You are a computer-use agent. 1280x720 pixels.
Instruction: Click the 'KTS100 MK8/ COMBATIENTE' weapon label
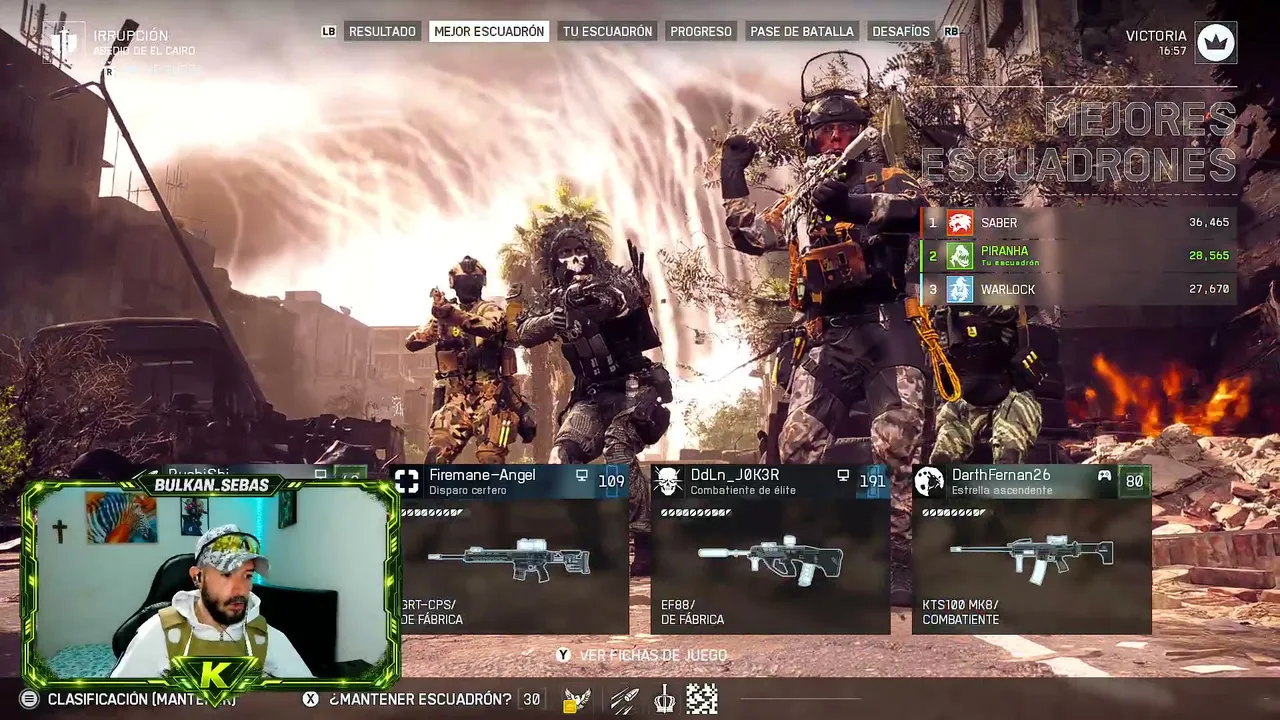coord(961,612)
